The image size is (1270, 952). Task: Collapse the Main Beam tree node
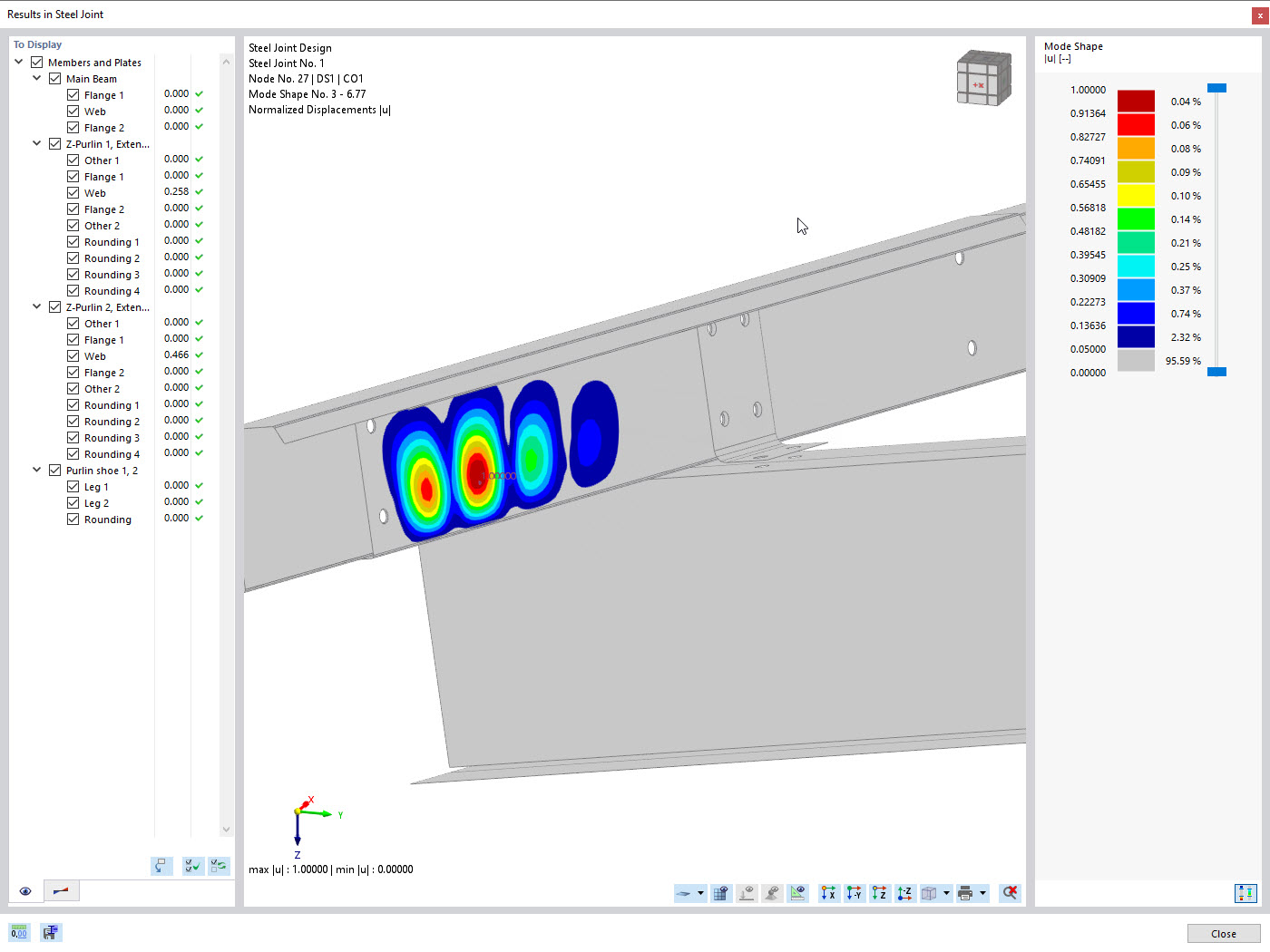(37, 79)
